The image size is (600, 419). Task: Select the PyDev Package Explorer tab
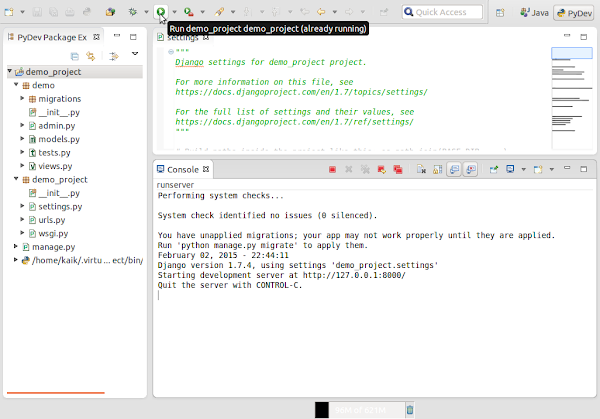coord(52,37)
